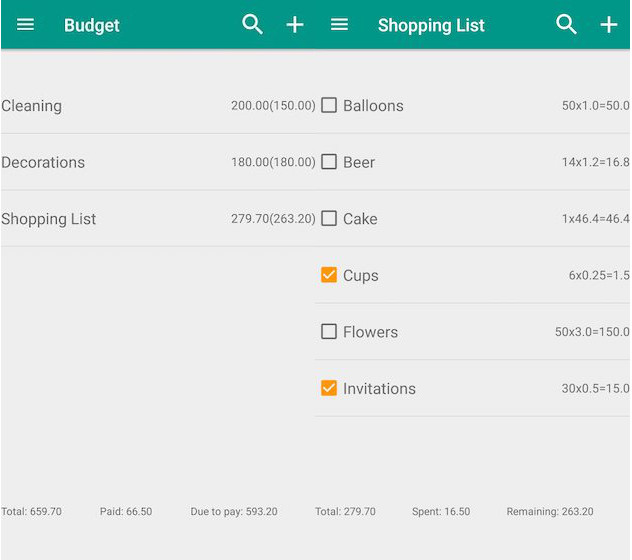Open the Cleaning budget entry
The height and width of the screenshot is (560, 632).
tap(158, 106)
